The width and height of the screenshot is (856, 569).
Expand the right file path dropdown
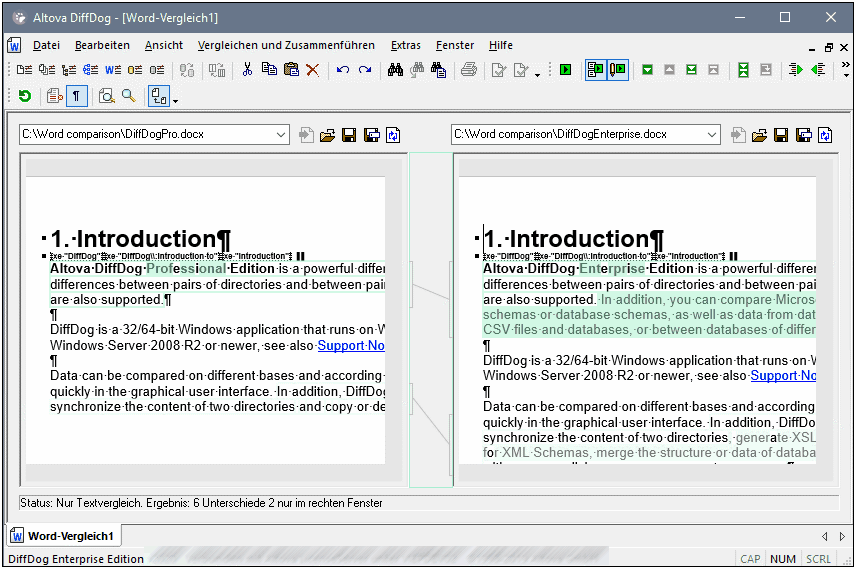(x=711, y=135)
